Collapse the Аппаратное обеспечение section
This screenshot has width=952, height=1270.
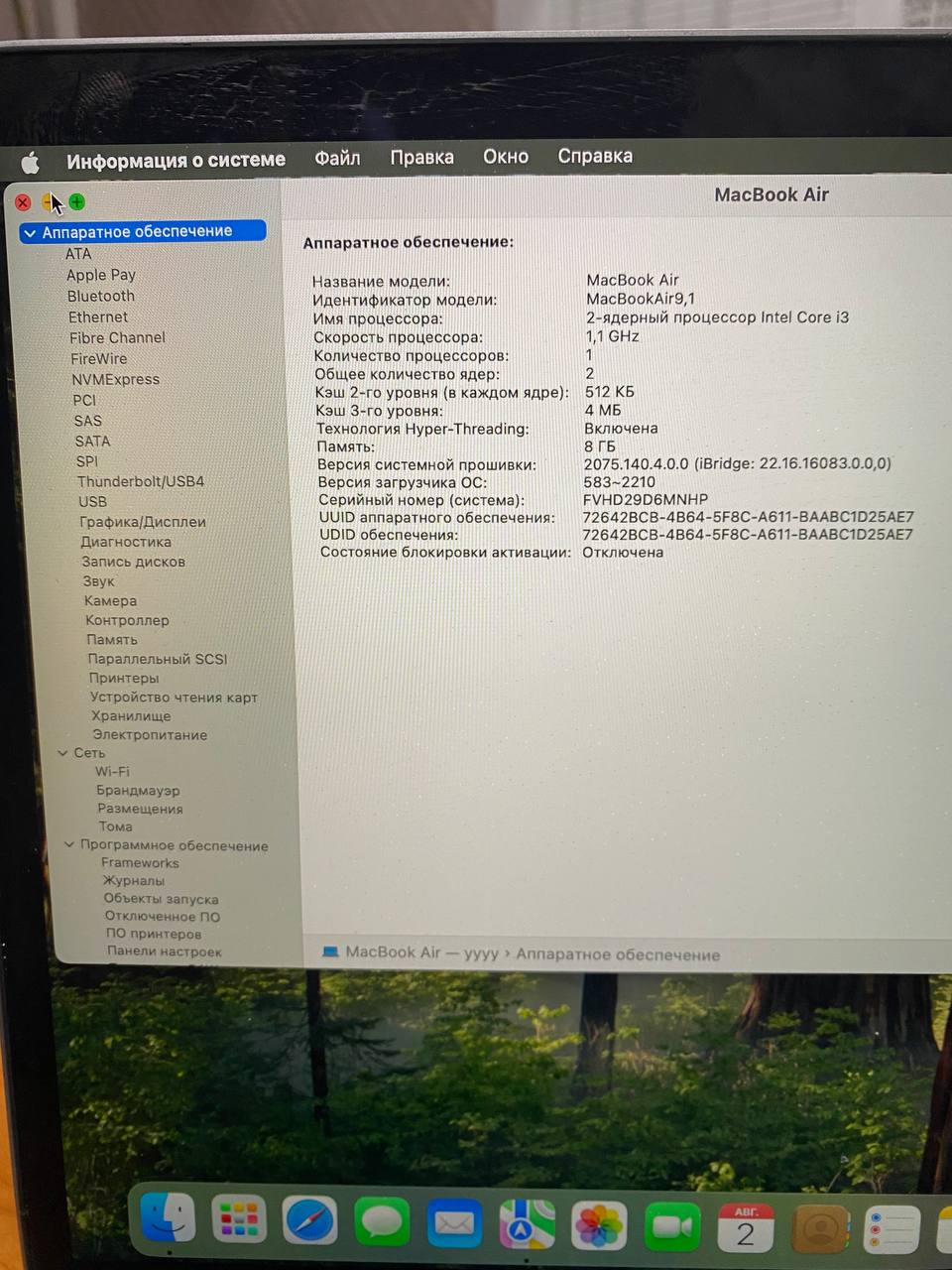tap(30, 233)
